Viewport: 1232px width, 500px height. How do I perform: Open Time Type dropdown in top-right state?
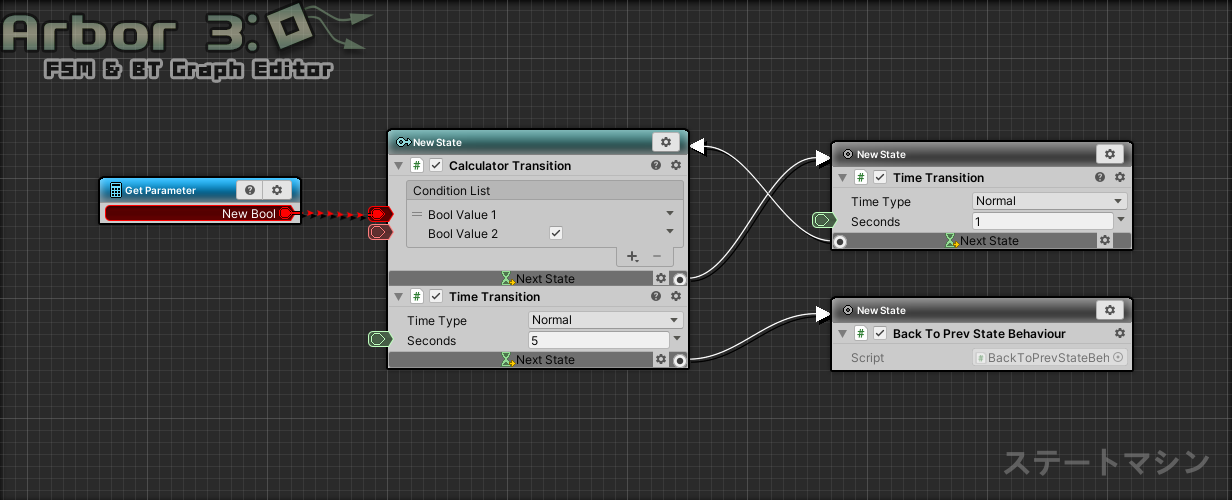tap(1049, 201)
